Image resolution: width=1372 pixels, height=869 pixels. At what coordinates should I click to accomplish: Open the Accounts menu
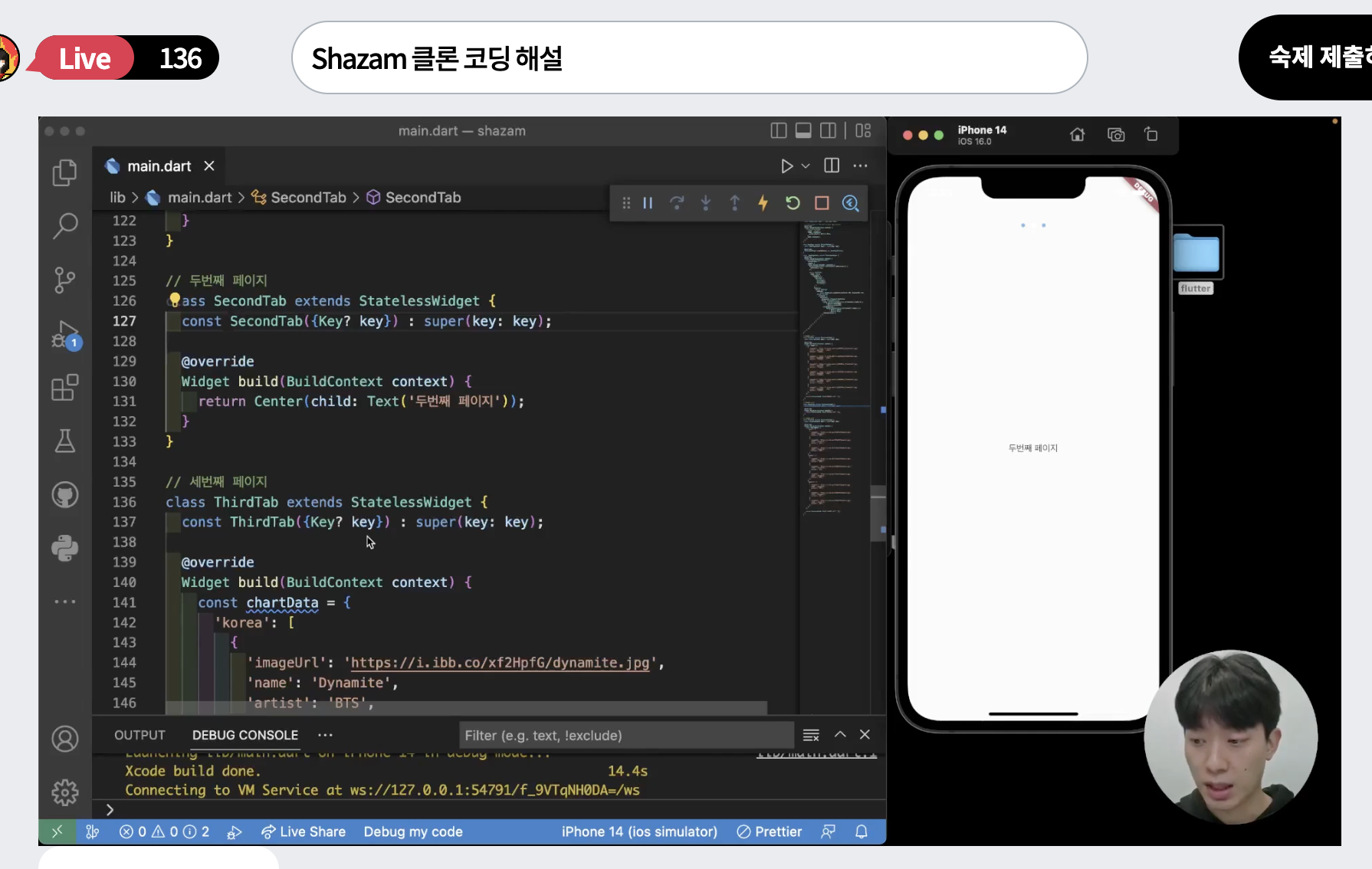(x=65, y=739)
